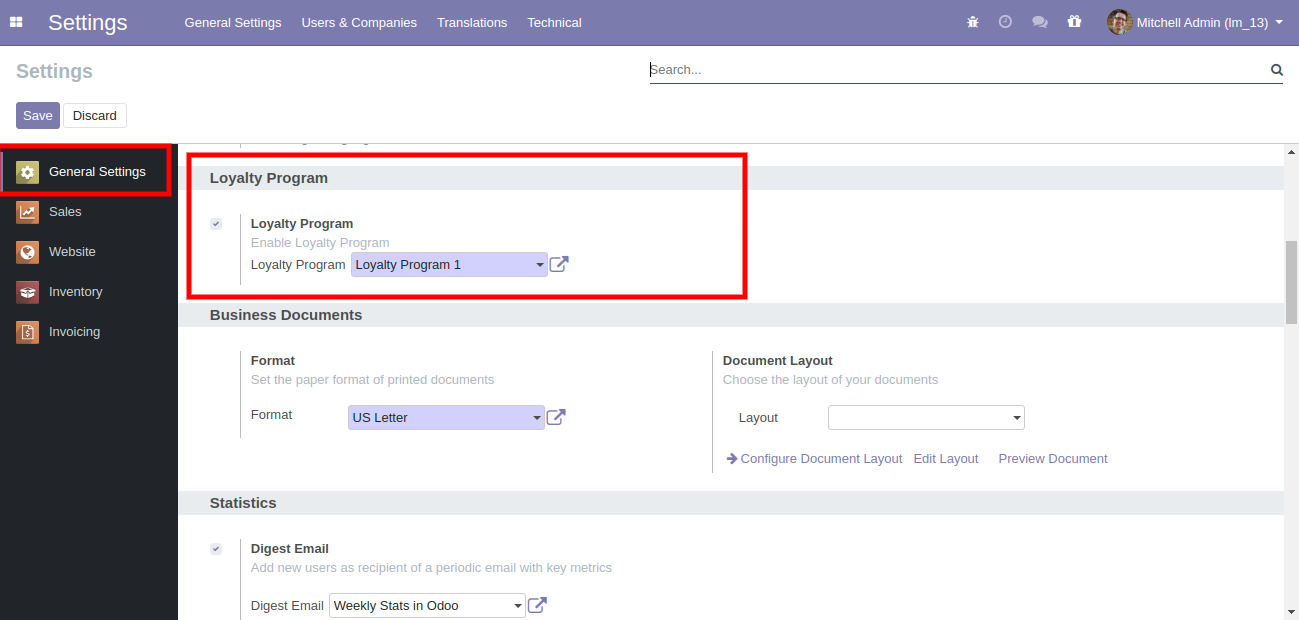Viewport: 1299px width, 620px height.
Task: Open external link for Loyalty Program 1
Action: pyautogui.click(x=559, y=265)
